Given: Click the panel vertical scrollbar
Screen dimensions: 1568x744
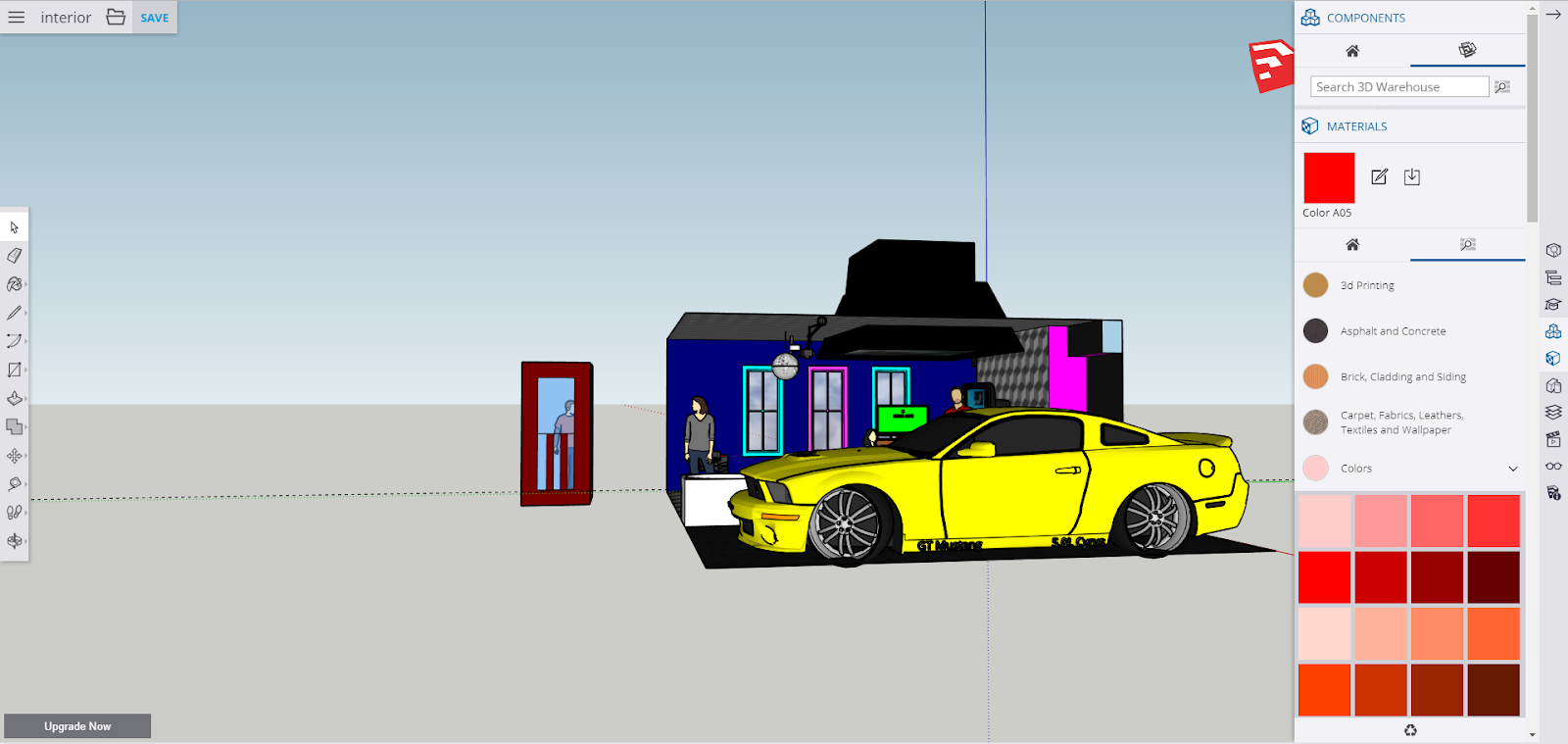Looking at the screenshot, I should pyautogui.click(x=1532, y=118).
